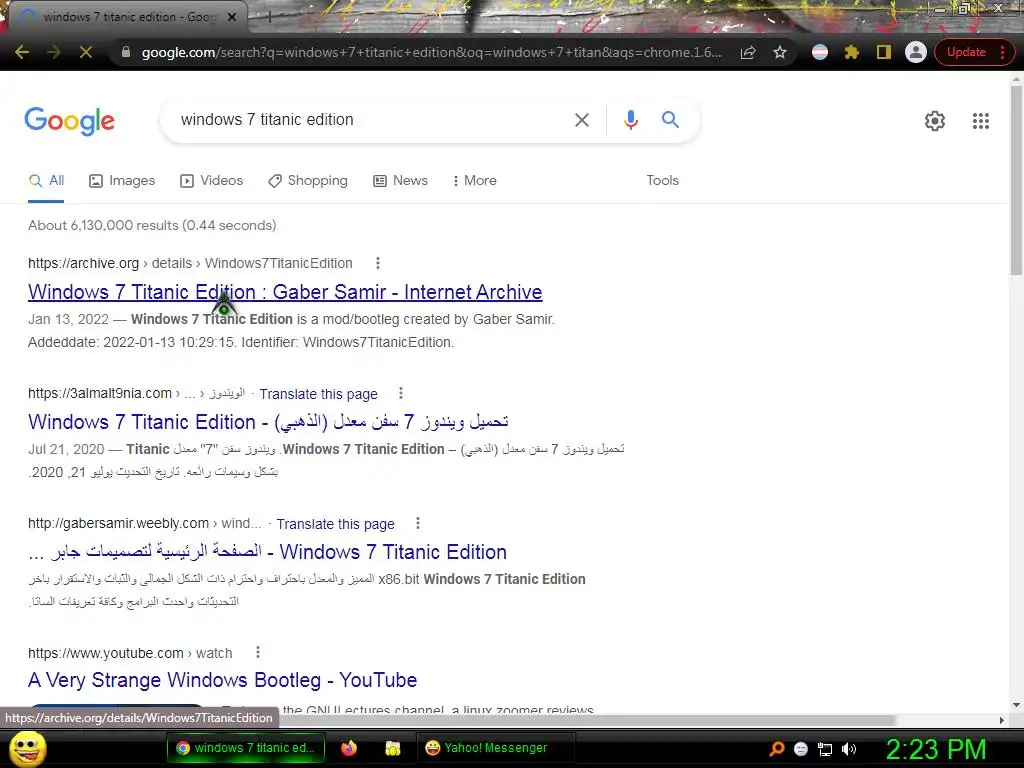View site info via the lock icon
Image resolution: width=1024 pixels, height=768 pixels.
click(126, 52)
